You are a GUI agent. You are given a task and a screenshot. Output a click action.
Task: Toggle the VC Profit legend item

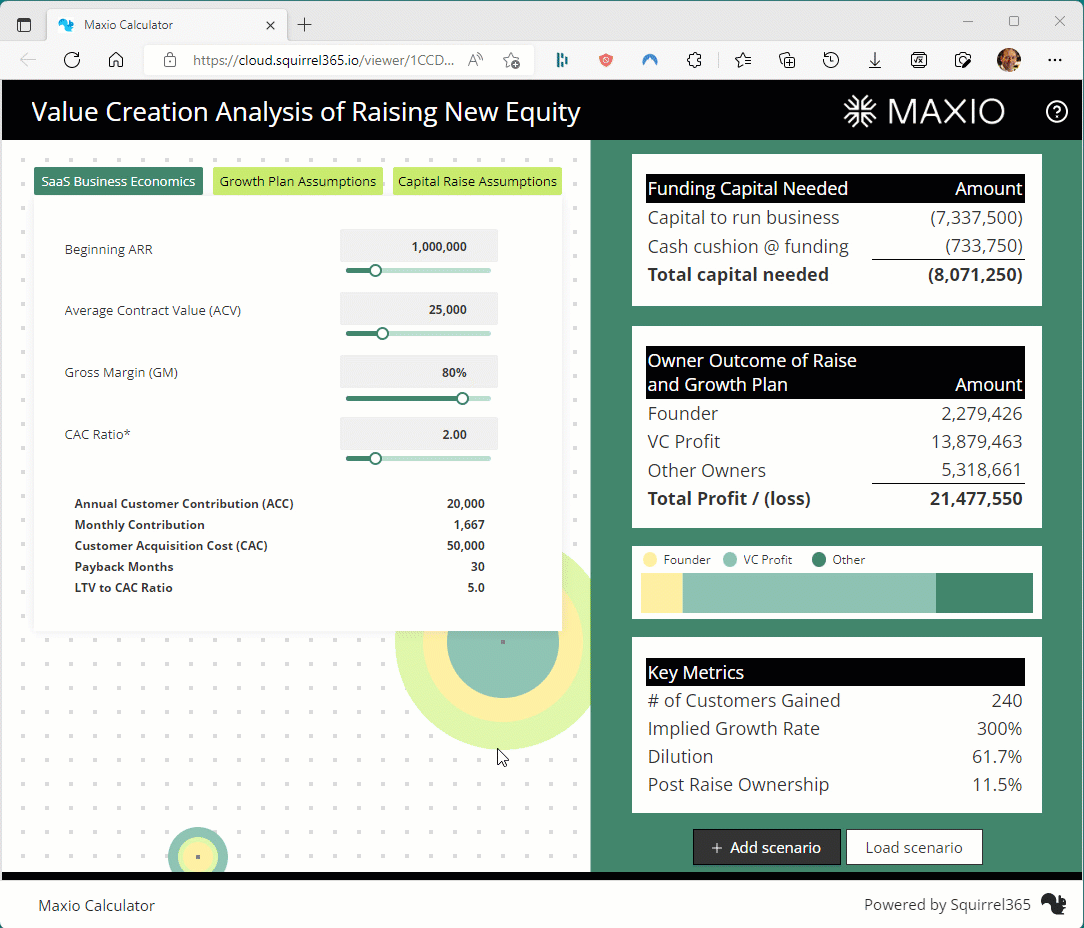click(758, 559)
